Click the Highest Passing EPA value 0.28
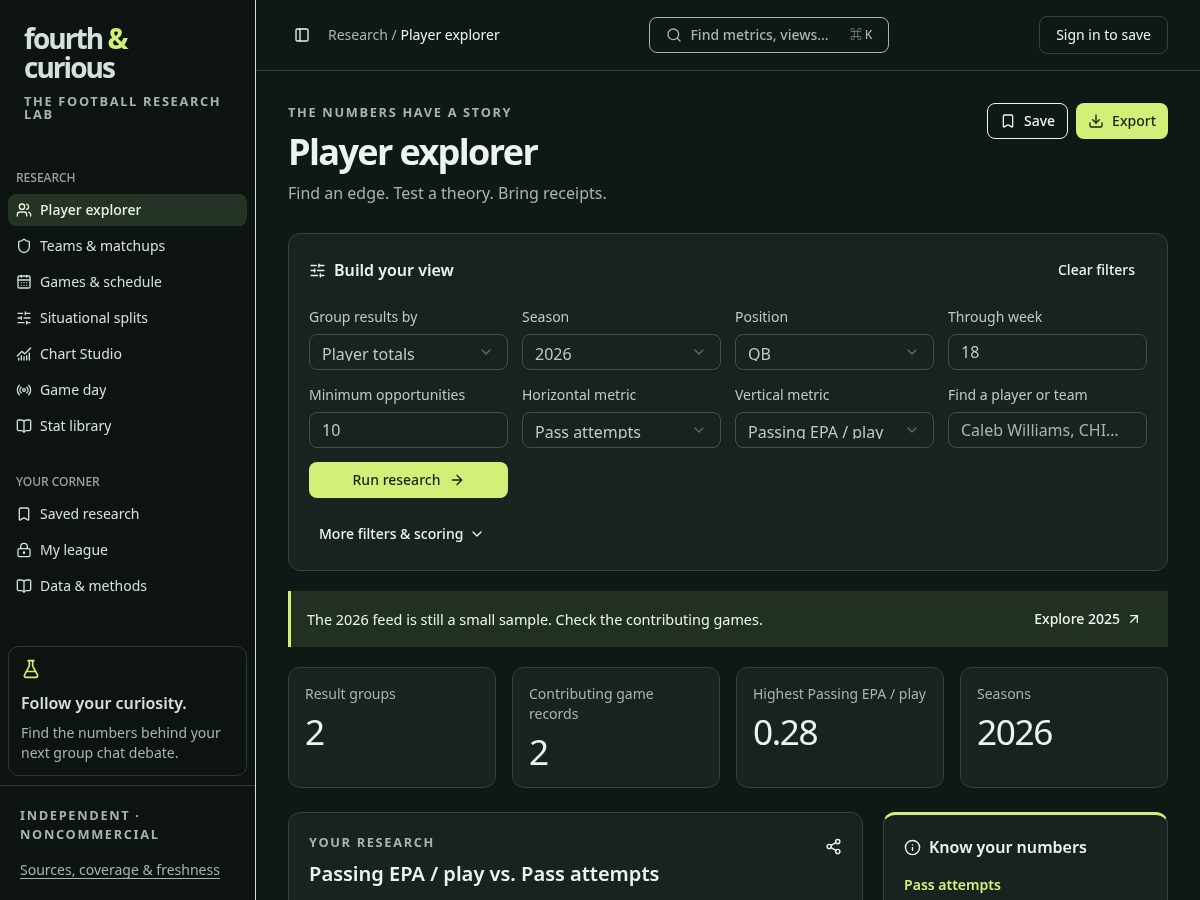The width and height of the screenshot is (1200, 900). [x=785, y=733]
